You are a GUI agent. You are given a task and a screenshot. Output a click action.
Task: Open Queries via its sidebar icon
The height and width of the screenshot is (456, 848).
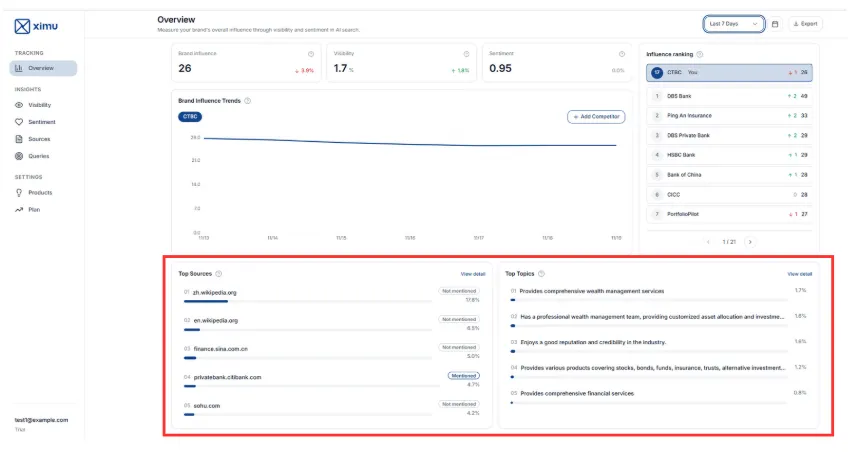(x=19, y=156)
